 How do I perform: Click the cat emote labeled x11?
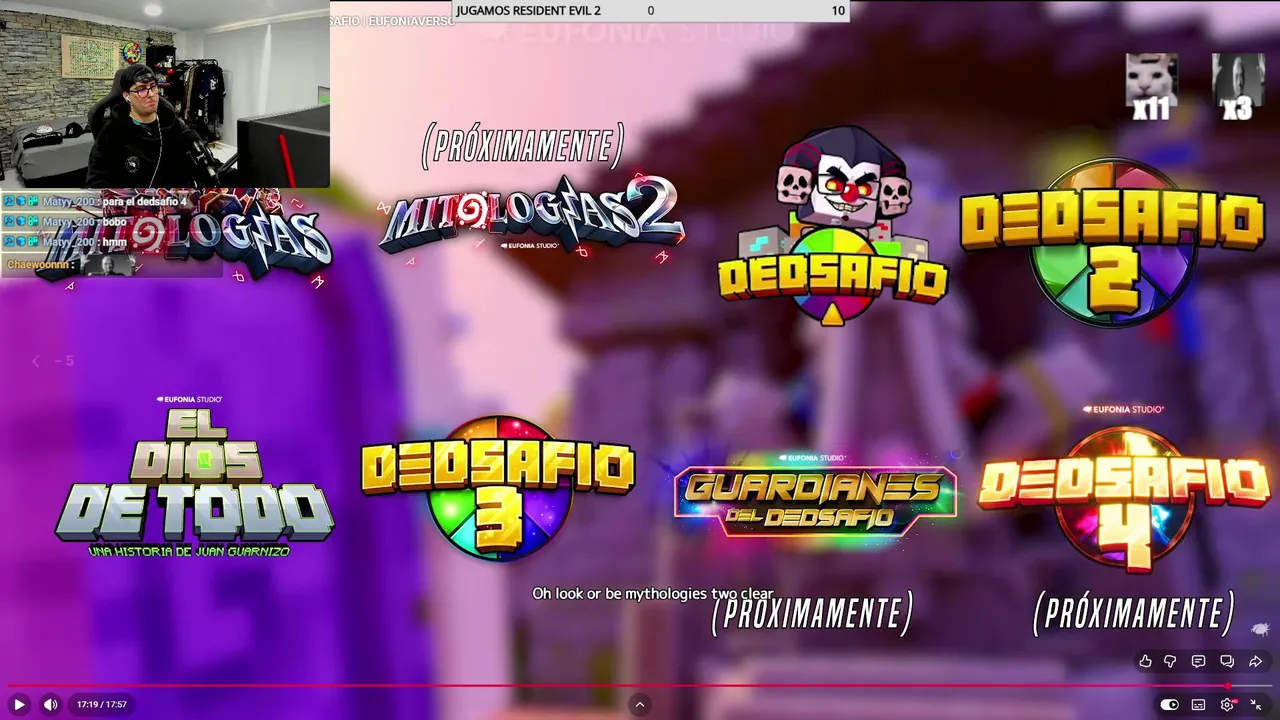pos(1151,87)
